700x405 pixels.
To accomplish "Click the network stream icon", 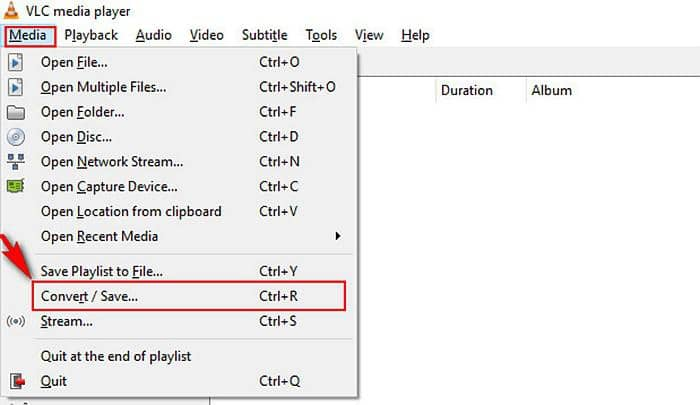I will pos(16,162).
